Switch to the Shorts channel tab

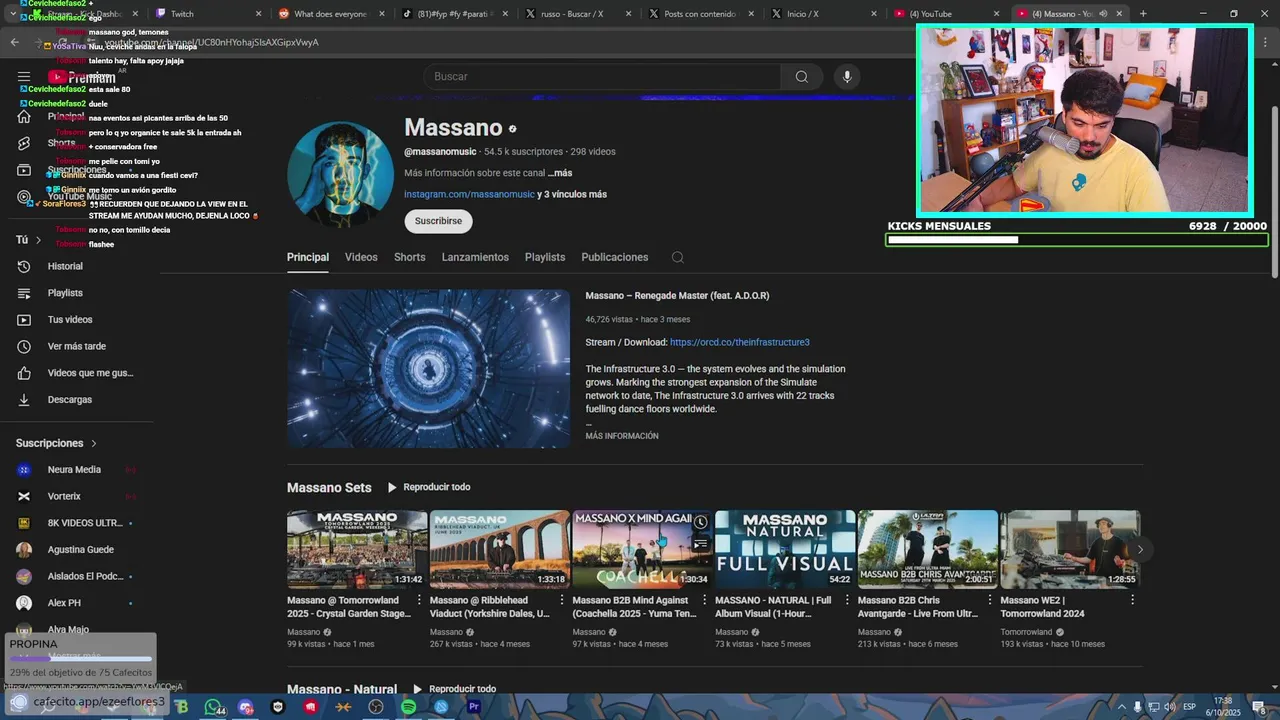(x=410, y=257)
